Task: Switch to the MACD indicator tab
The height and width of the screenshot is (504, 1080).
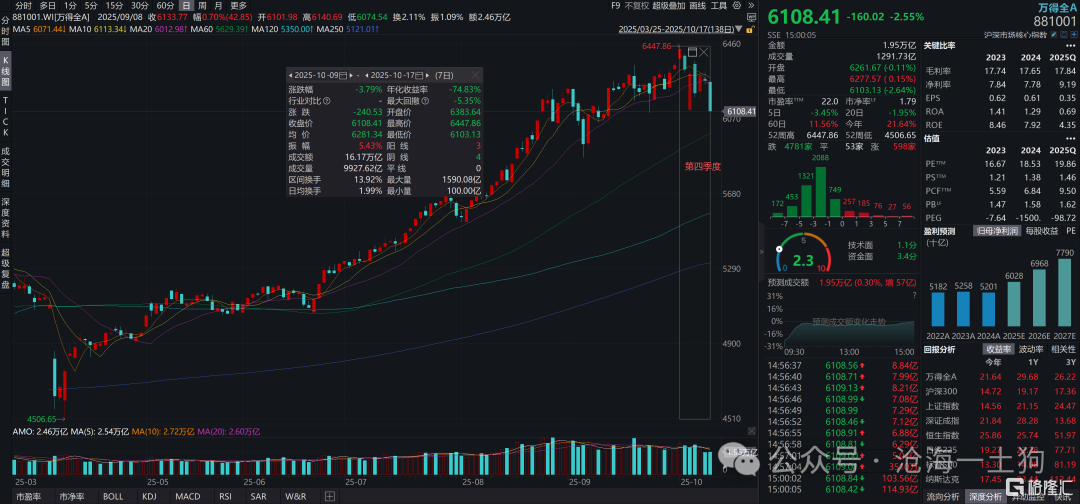Action: click(x=186, y=496)
